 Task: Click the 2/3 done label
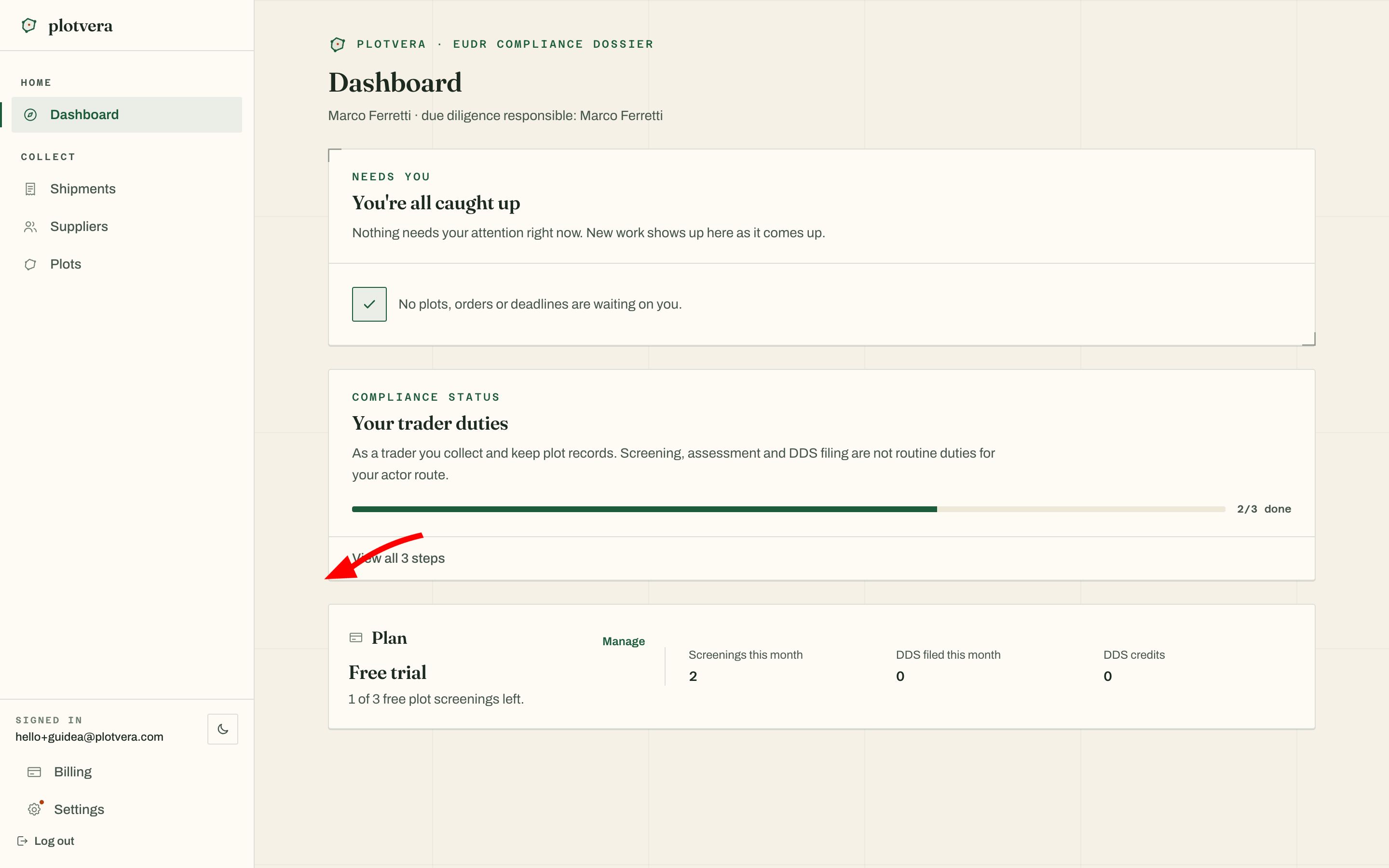1264,509
